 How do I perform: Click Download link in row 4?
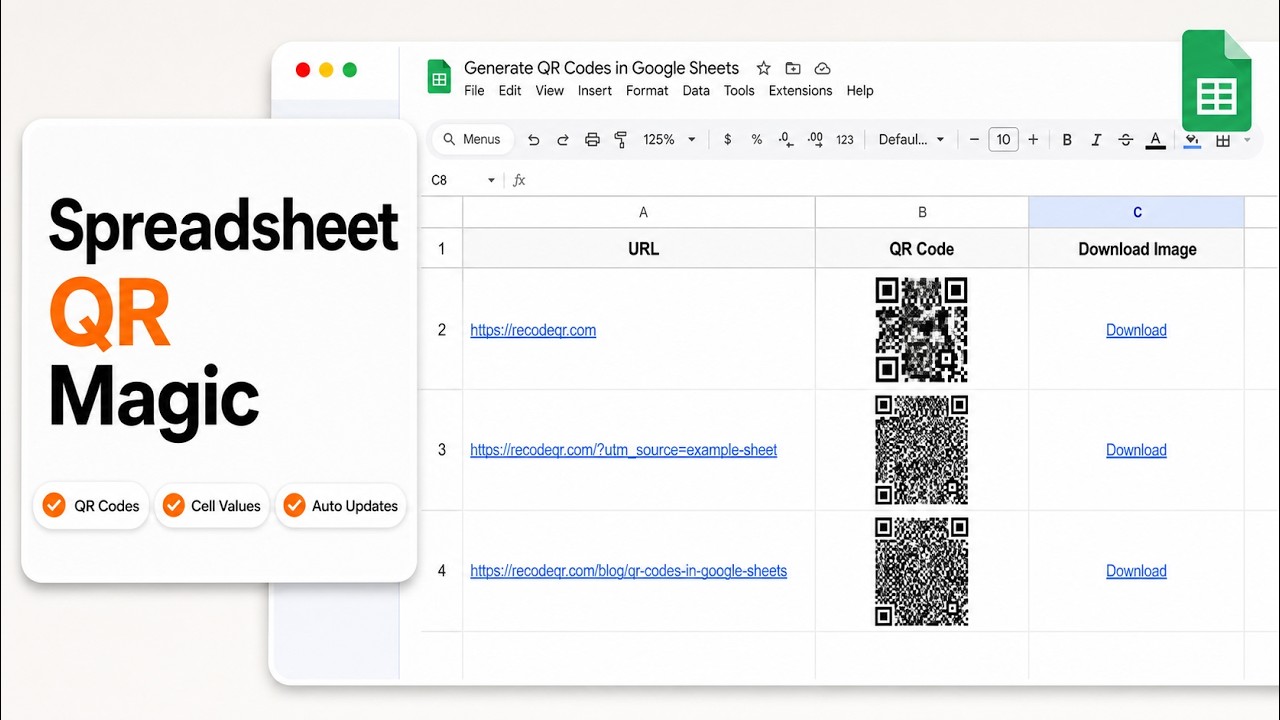(1136, 571)
